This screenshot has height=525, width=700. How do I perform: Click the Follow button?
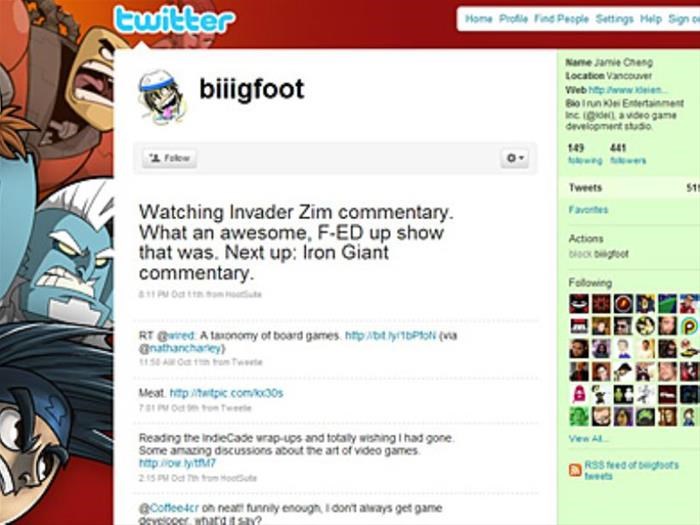[x=170, y=158]
